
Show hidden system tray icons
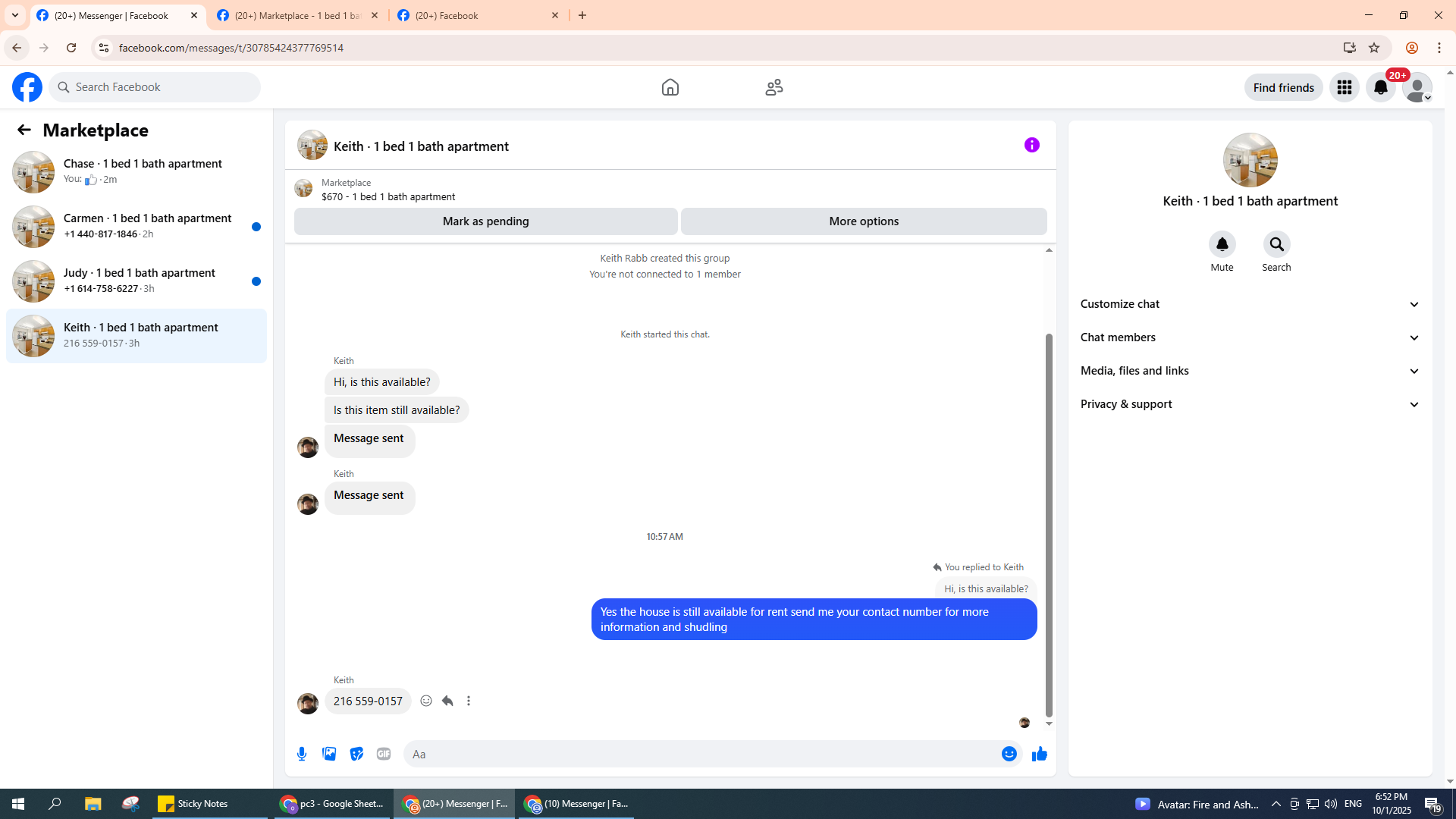pos(1276,804)
